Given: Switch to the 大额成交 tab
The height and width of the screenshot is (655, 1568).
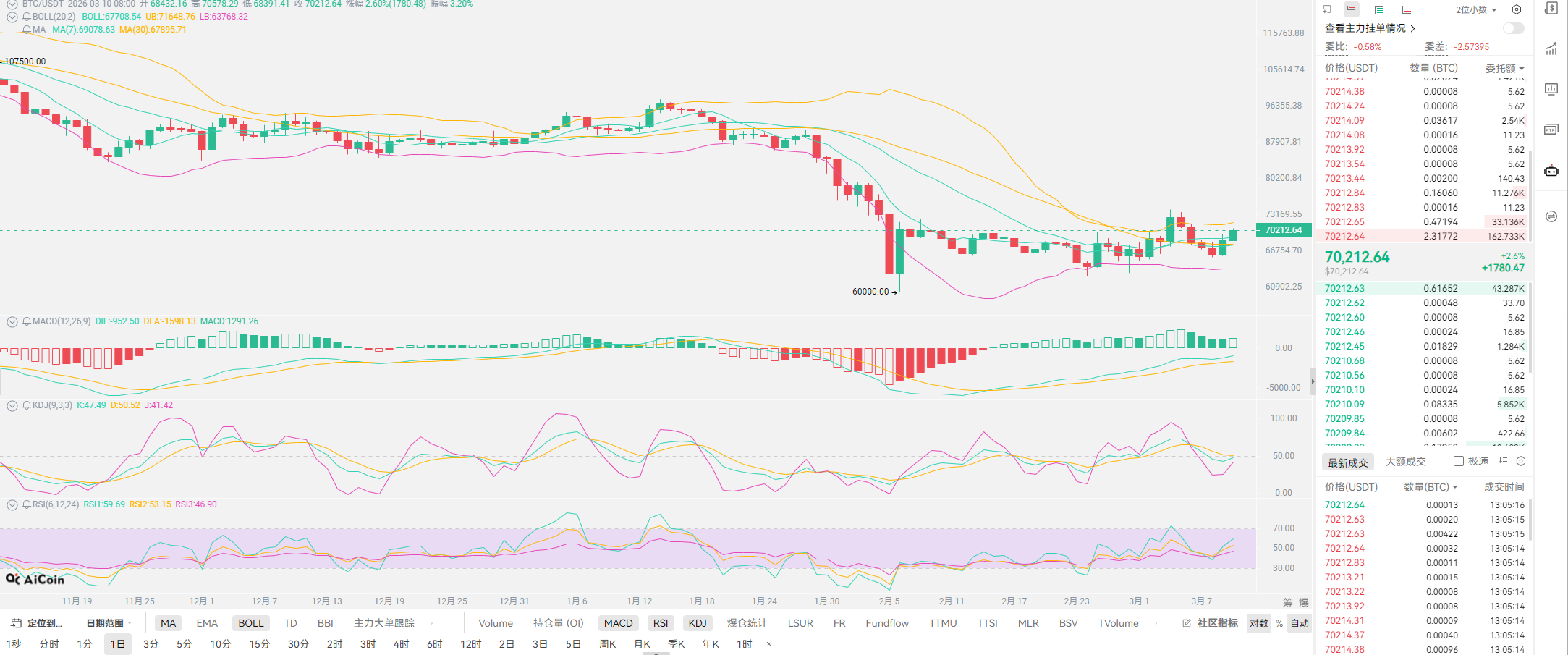Looking at the screenshot, I should (x=1405, y=462).
